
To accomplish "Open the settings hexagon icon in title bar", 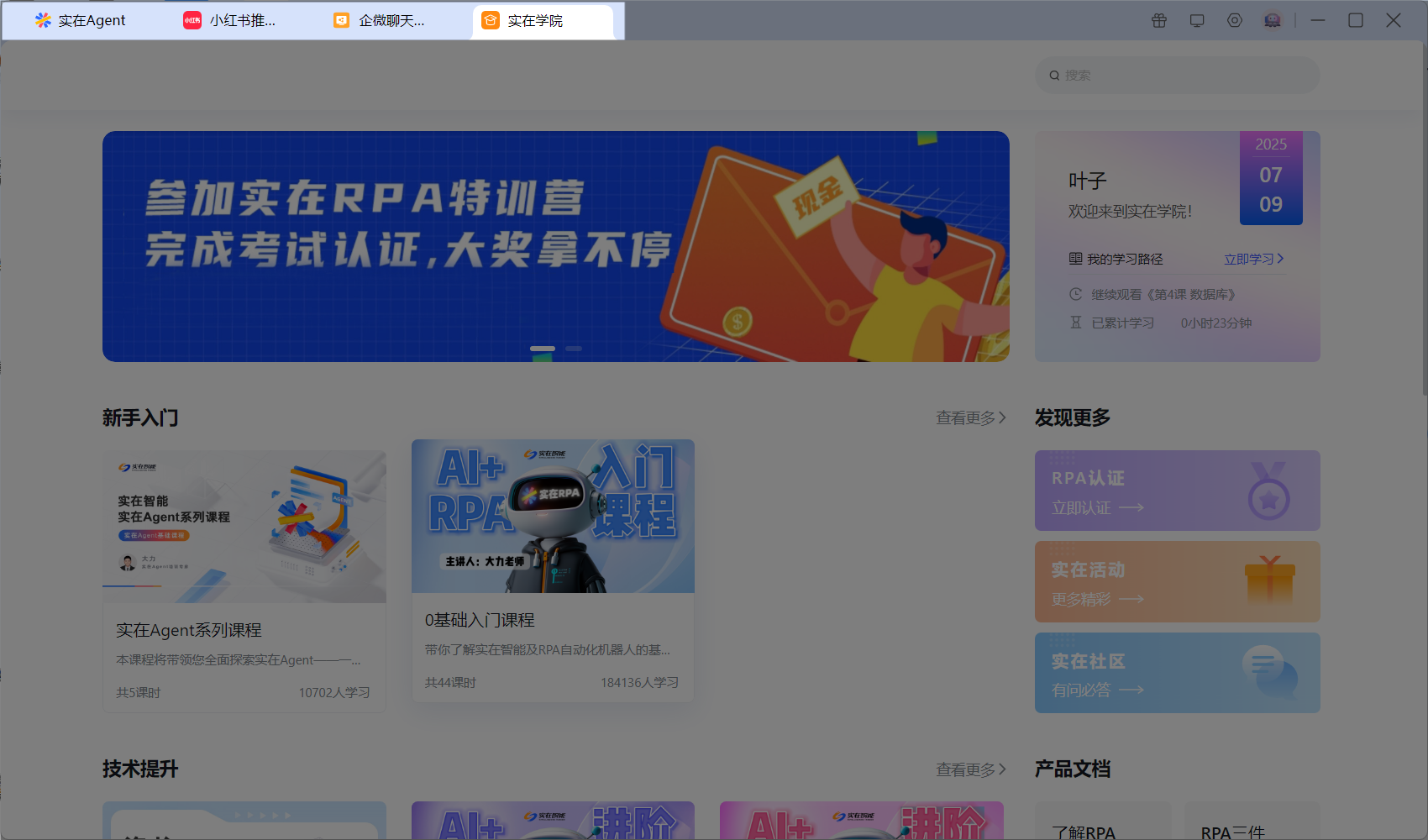I will click(1235, 20).
